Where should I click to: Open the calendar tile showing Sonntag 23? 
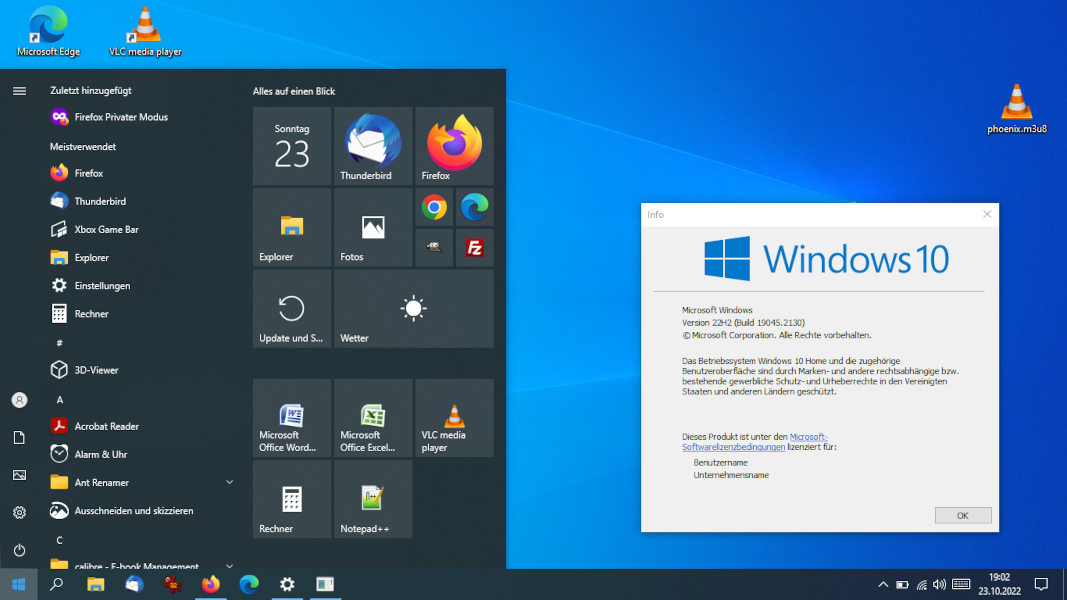tap(292, 146)
